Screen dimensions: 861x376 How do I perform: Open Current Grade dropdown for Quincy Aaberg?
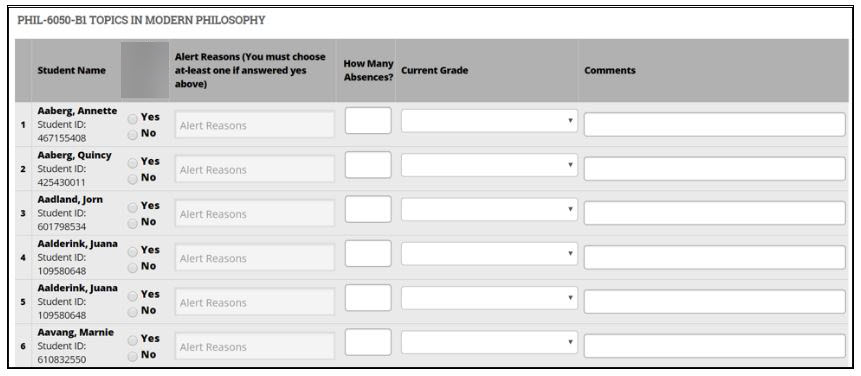(489, 165)
